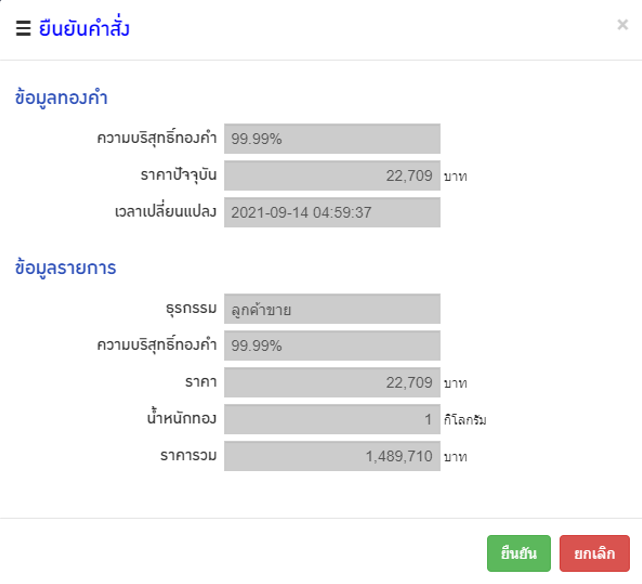Click the gold purity field under ข้อมูลรายการ
The width and height of the screenshot is (642, 584).
coord(332,346)
